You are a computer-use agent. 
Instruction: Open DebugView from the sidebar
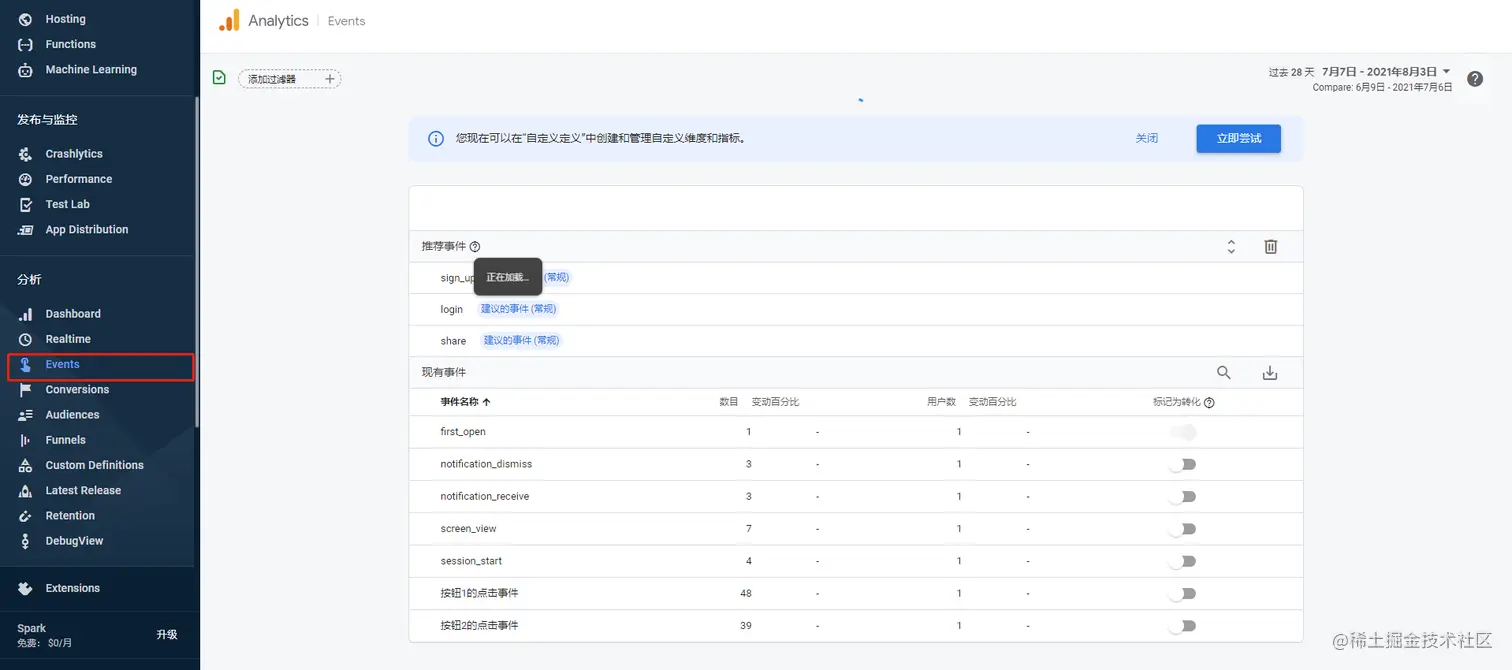75,540
